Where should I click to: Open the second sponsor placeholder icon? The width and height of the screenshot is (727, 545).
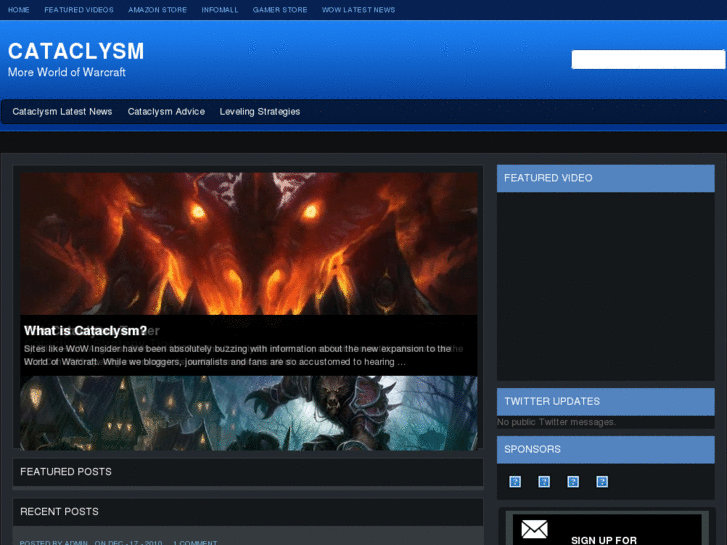click(x=544, y=481)
